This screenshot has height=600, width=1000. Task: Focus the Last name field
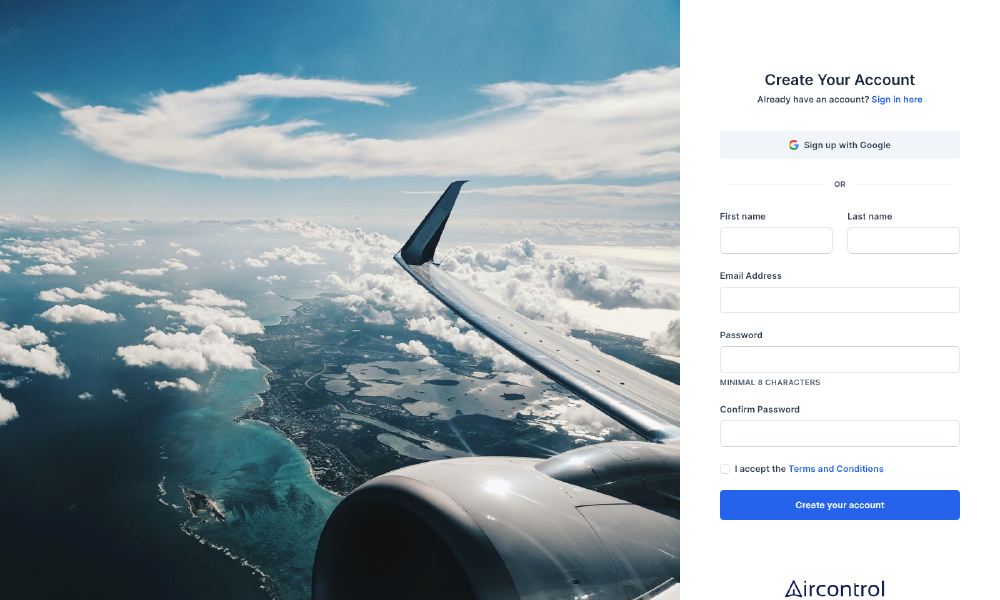903,240
